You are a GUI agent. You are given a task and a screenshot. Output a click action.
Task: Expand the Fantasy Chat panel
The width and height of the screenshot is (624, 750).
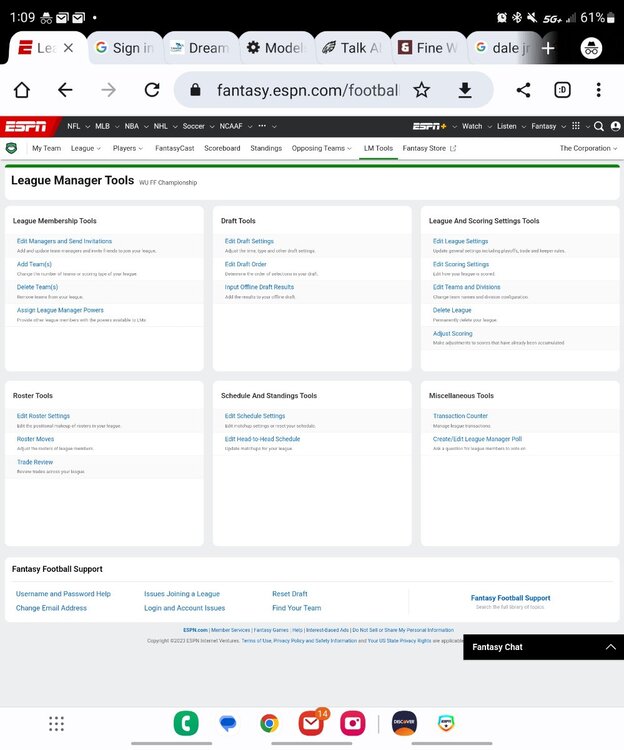point(543,647)
